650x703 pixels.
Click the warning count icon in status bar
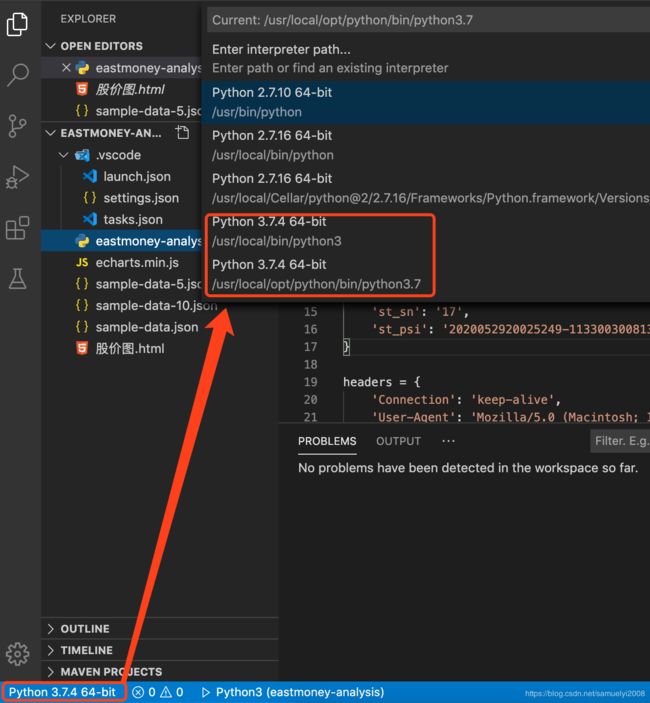click(166, 692)
